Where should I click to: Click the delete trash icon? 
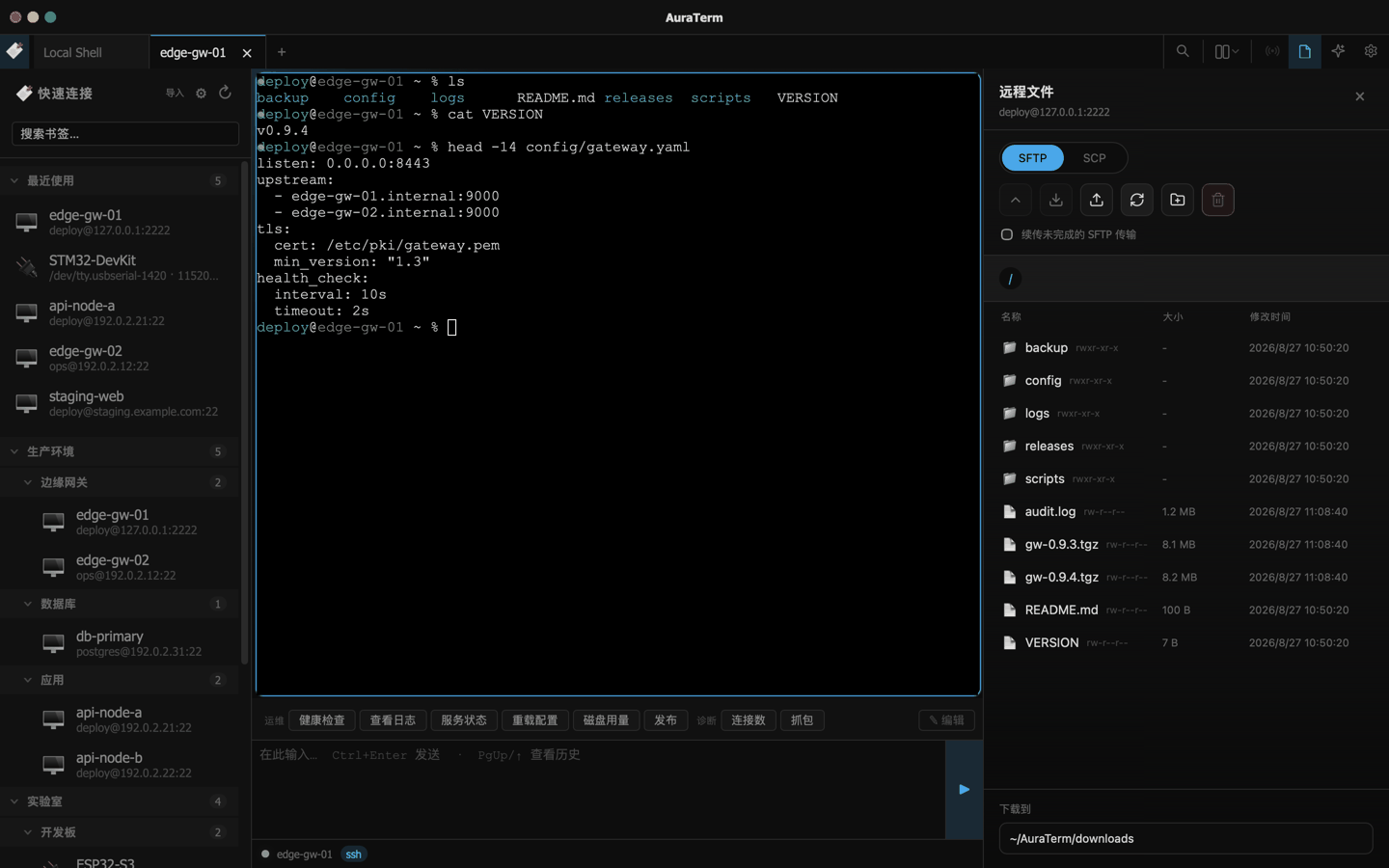pyautogui.click(x=1218, y=200)
